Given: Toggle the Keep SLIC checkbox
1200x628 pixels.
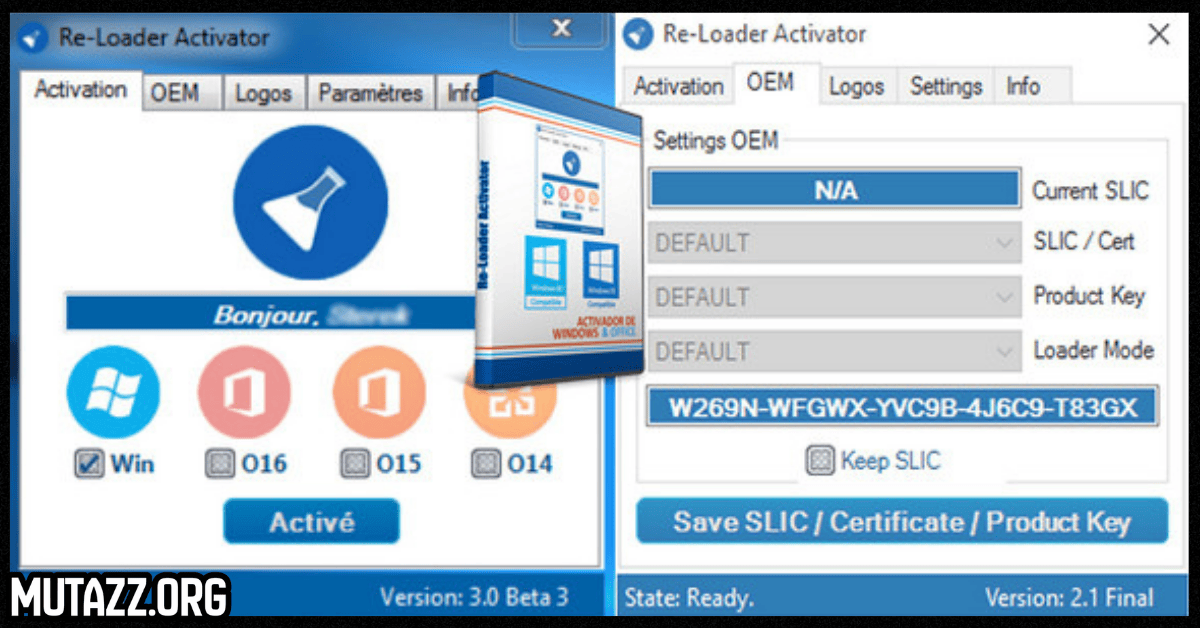Looking at the screenshot, I should coord(820,460).
